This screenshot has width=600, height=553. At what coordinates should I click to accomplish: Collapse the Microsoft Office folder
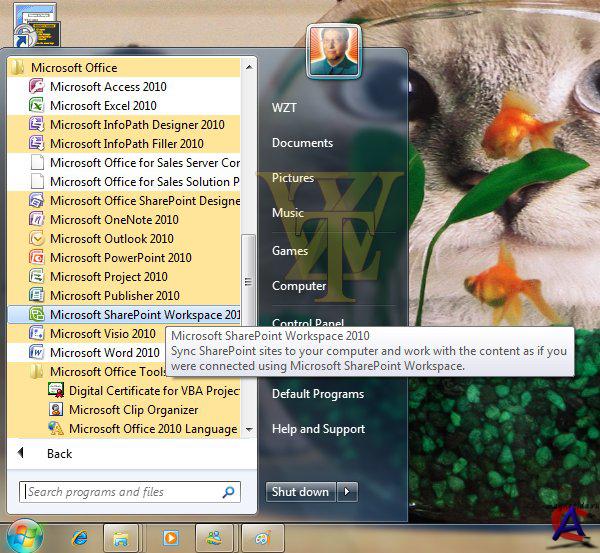tap(73, 68)
